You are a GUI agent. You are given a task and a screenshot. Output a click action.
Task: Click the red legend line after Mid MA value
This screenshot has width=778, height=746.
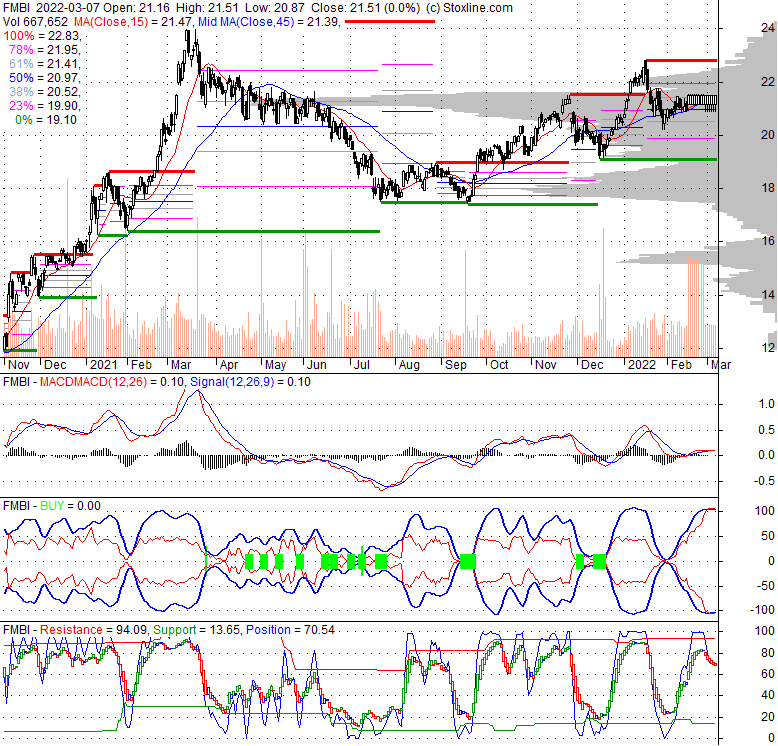[389, 21]
